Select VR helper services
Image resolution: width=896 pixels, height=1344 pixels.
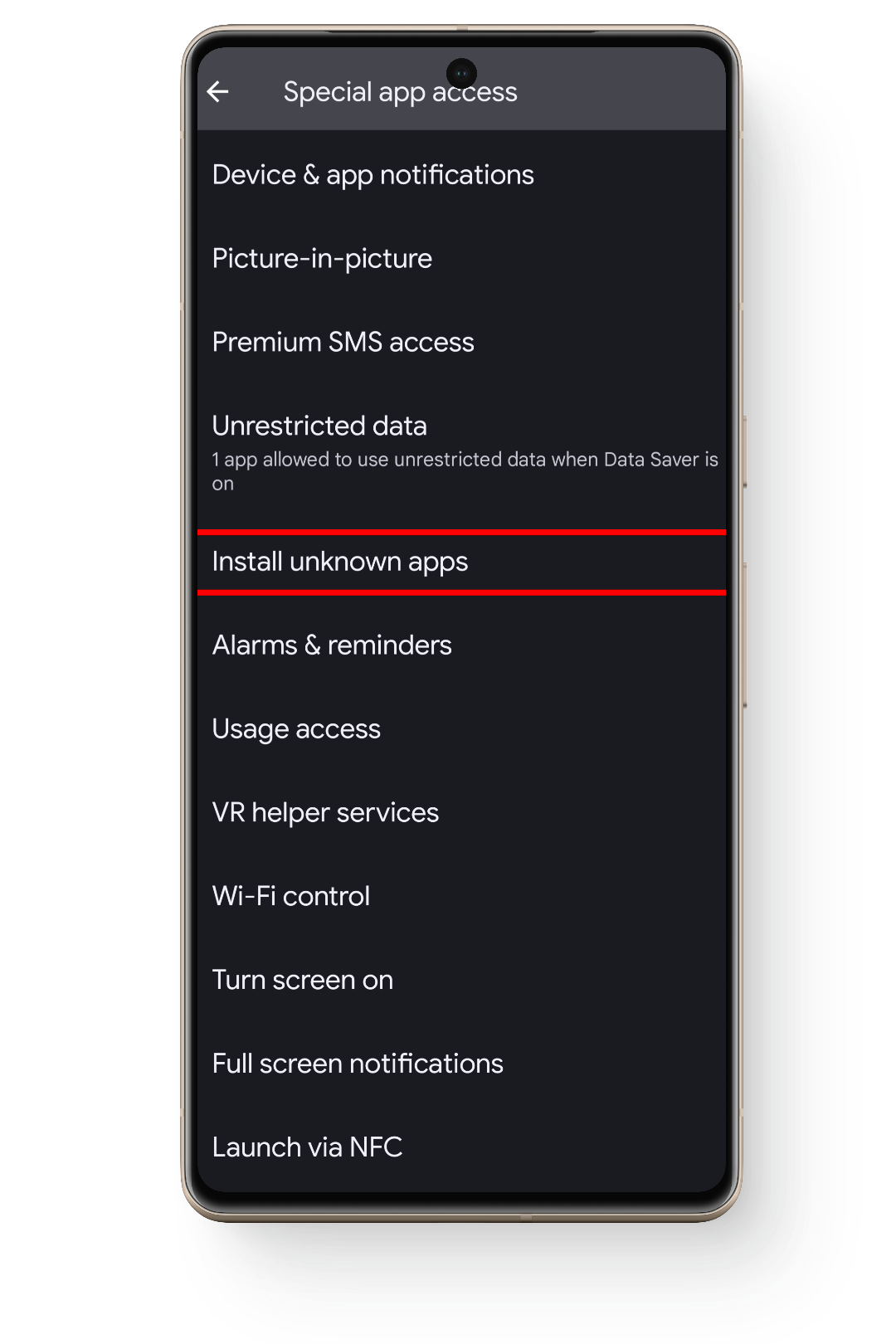pos(325,813)
